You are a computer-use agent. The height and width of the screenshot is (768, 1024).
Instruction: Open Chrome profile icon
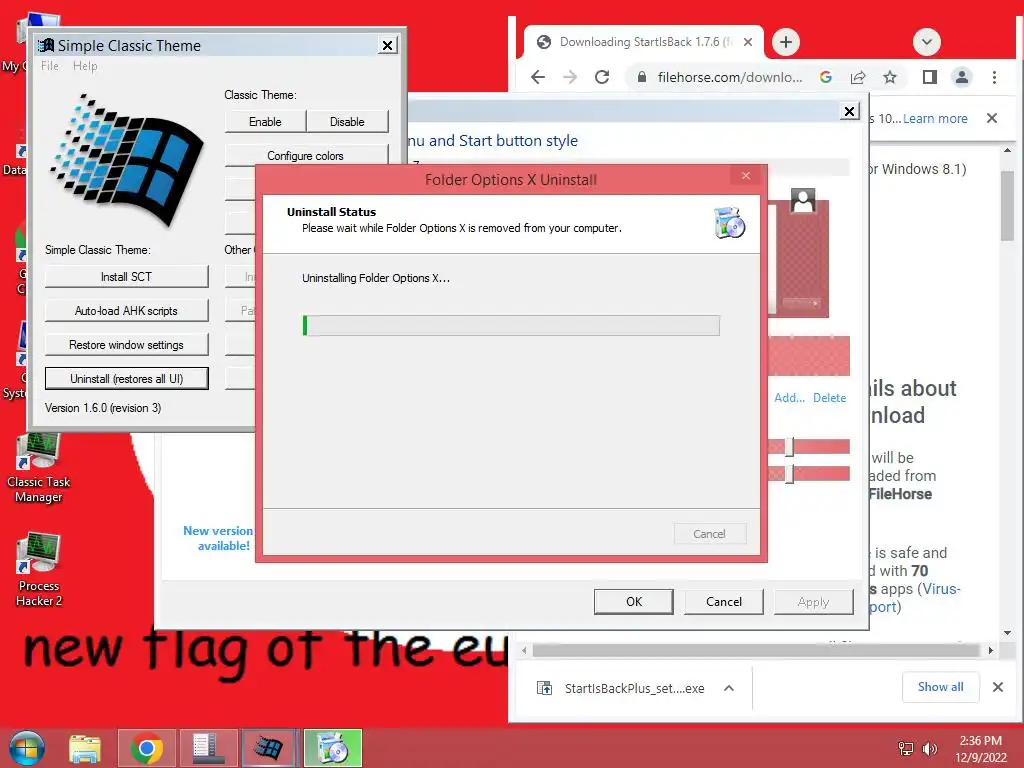click(x=961, y=77)
